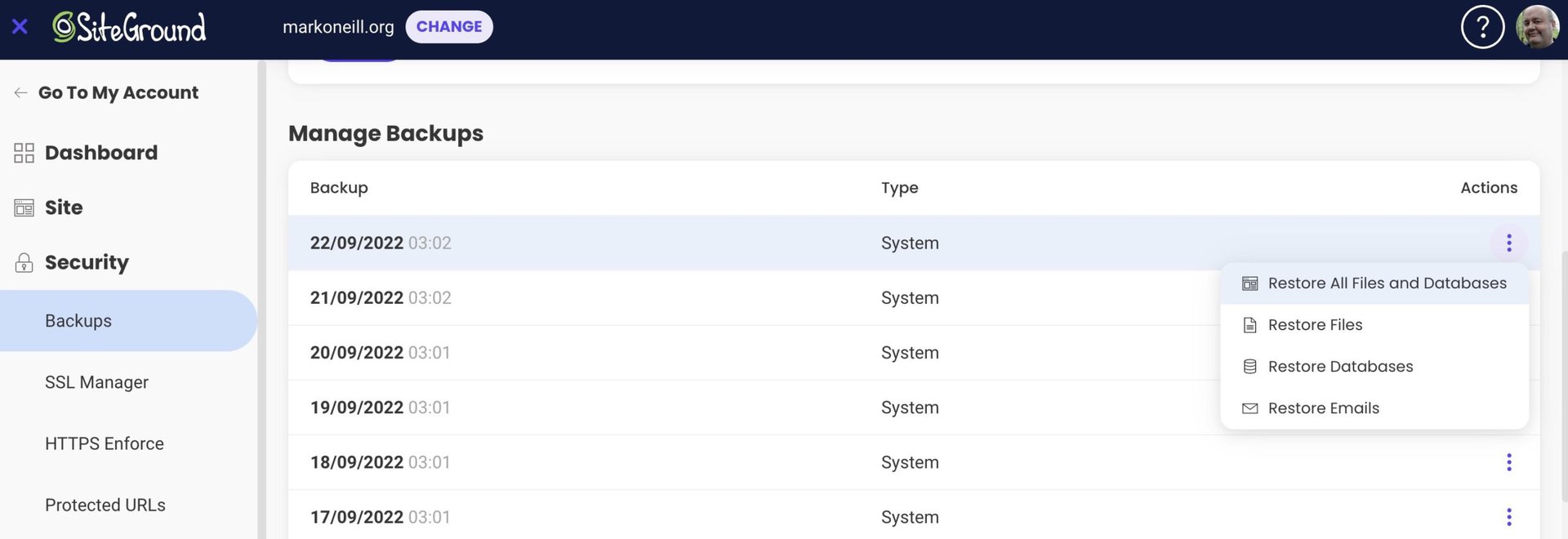Screen dimensions: 1568x539
Task: Close the site tools panel X icon
Action: click(x=20, y=27)
